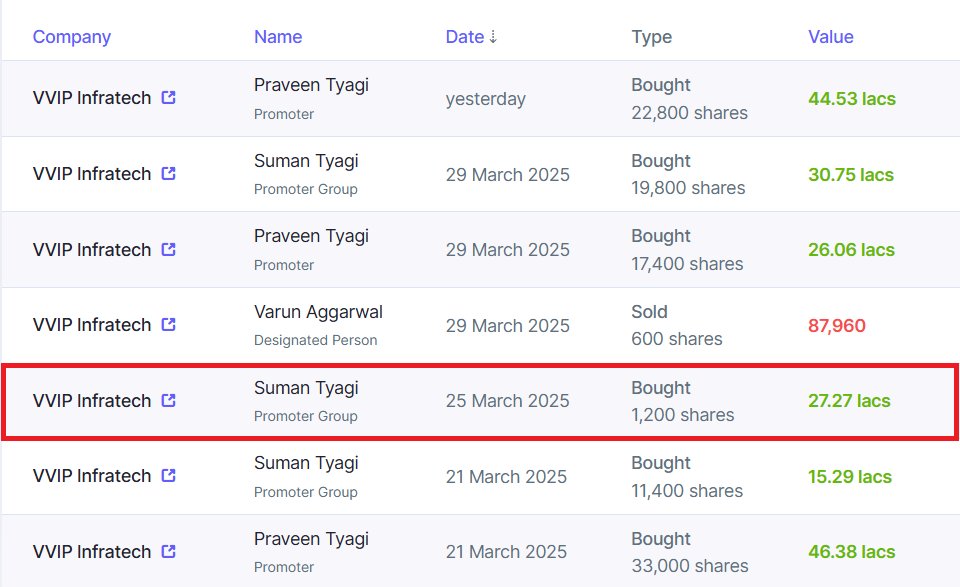
Task: Click the Date column header text
Action: 465,37
